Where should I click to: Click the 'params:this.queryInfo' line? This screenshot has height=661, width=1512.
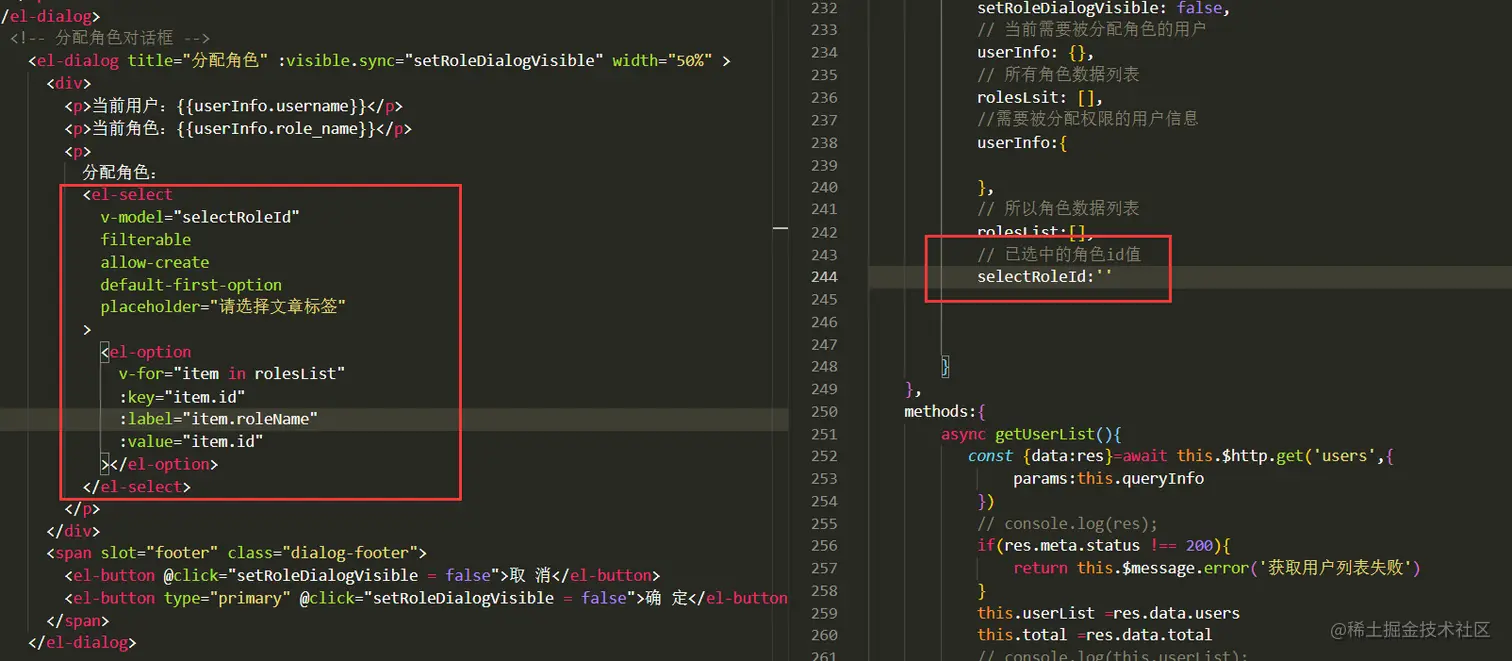point(1108,479)
